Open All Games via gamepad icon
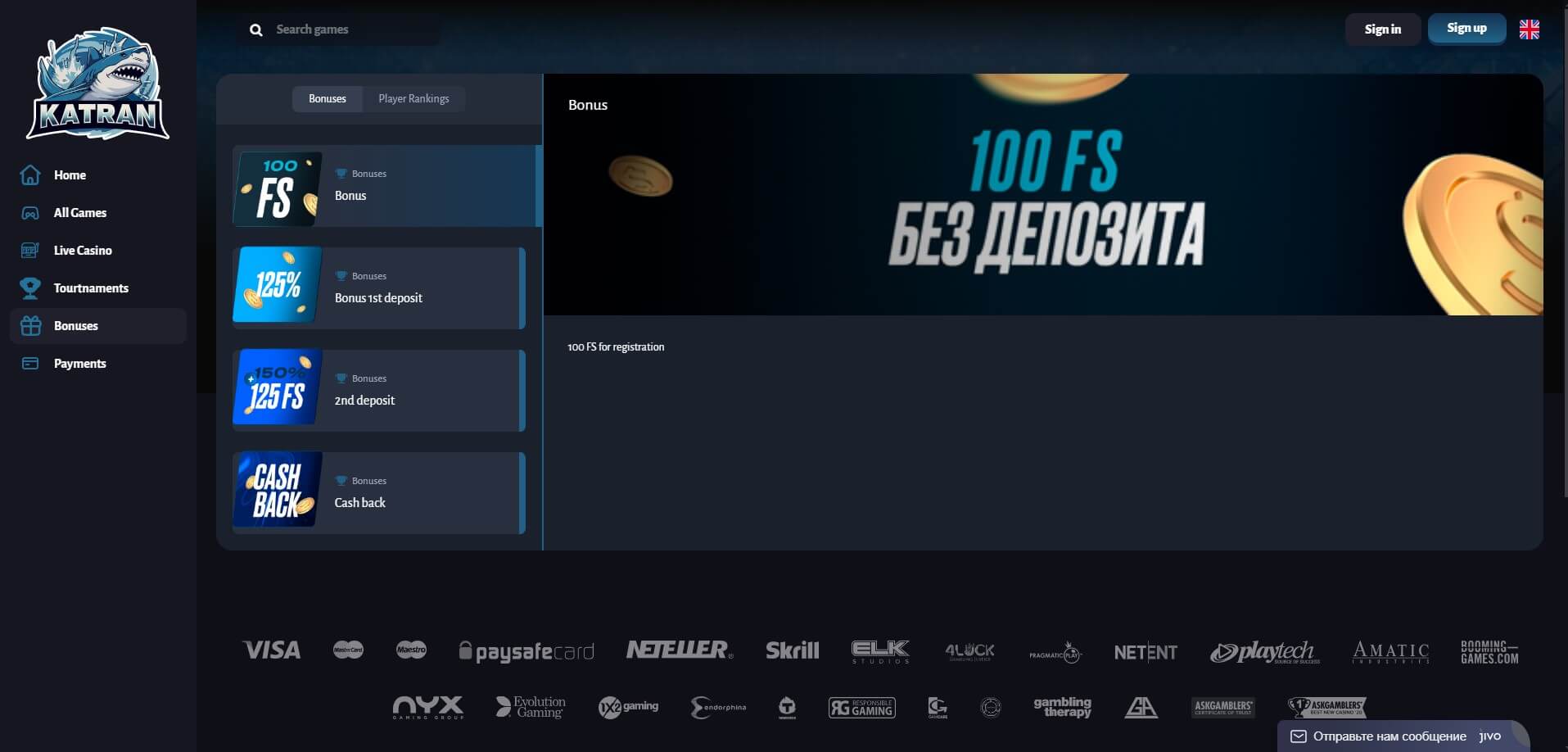 coord(30,213)
